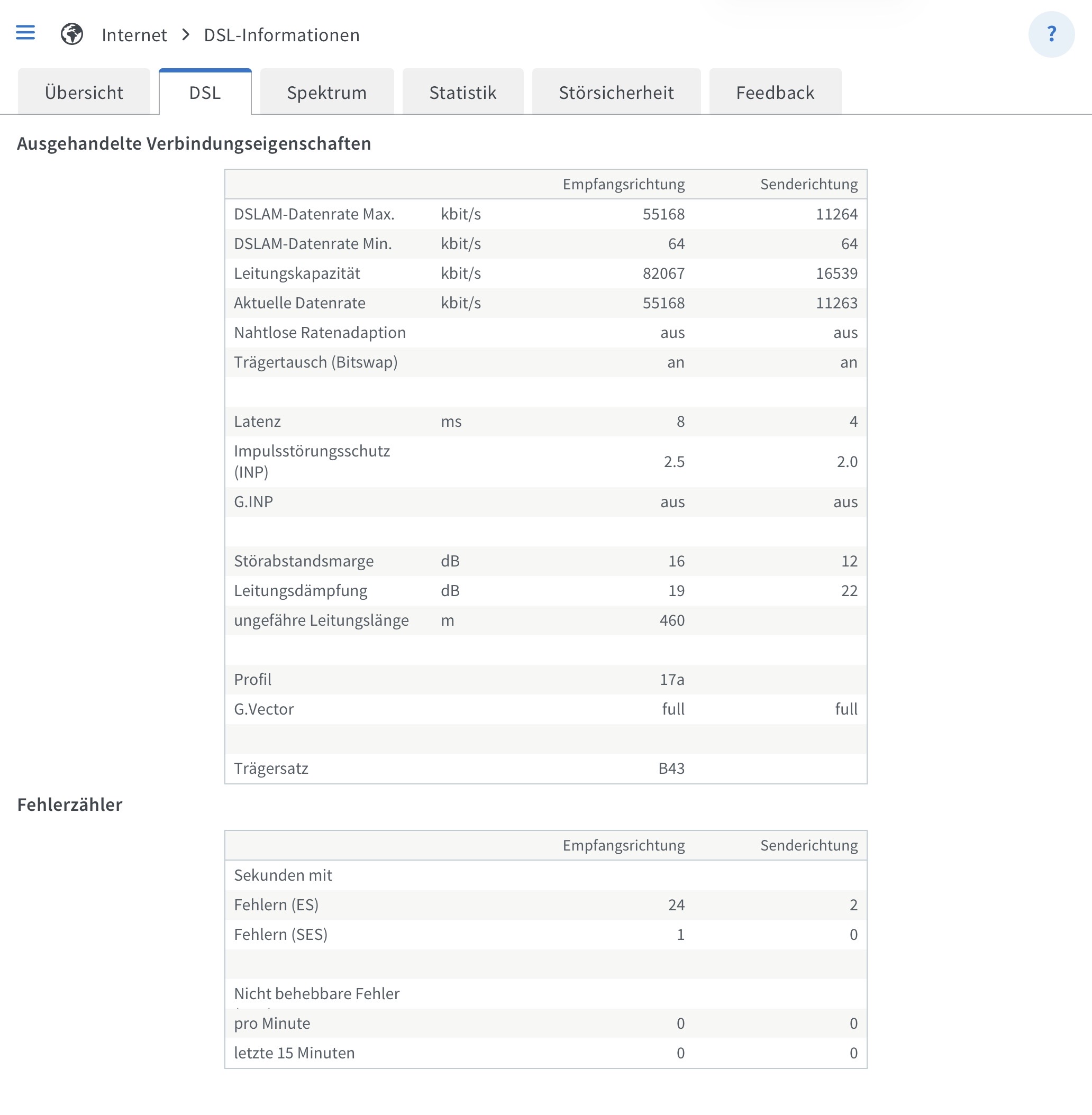Image resolution: width=1092 pixels, height=1115 pixels.
Task: Click the Internet breadcrumb link
Action: 134,35
